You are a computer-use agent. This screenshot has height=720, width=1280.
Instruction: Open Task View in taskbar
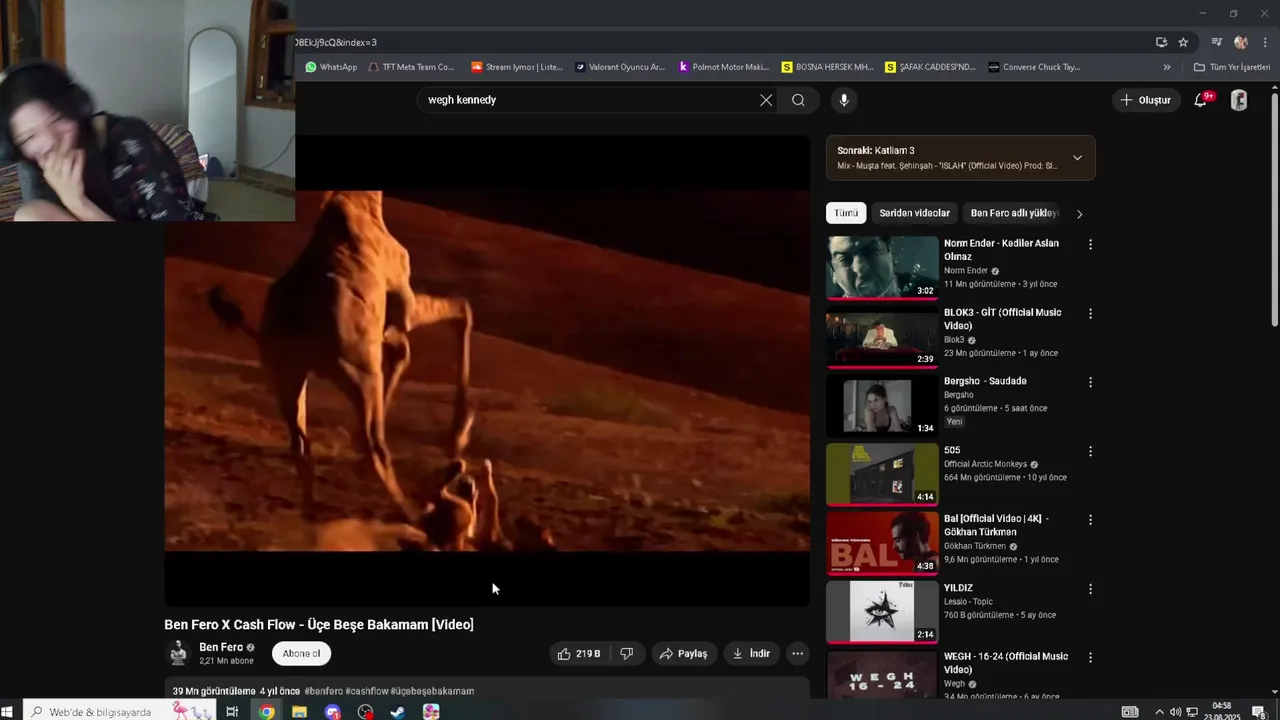[x=232, y=712]
